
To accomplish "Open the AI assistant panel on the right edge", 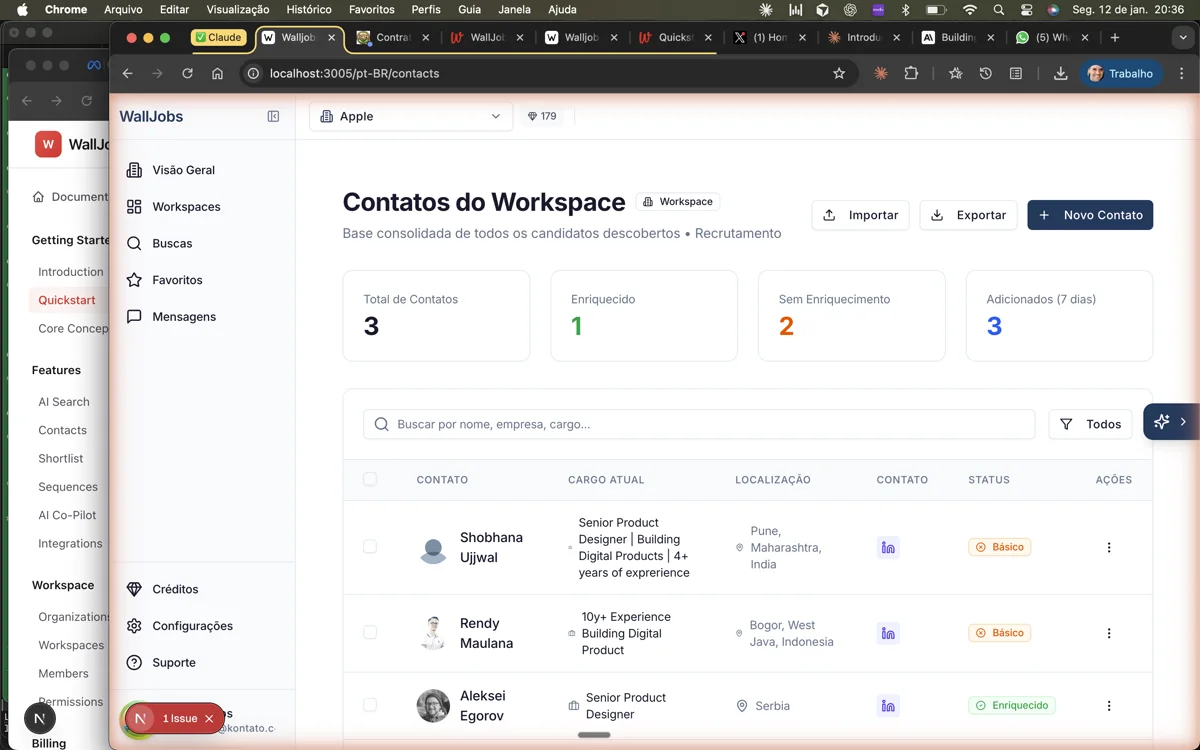I will [x=1170, y=422].
